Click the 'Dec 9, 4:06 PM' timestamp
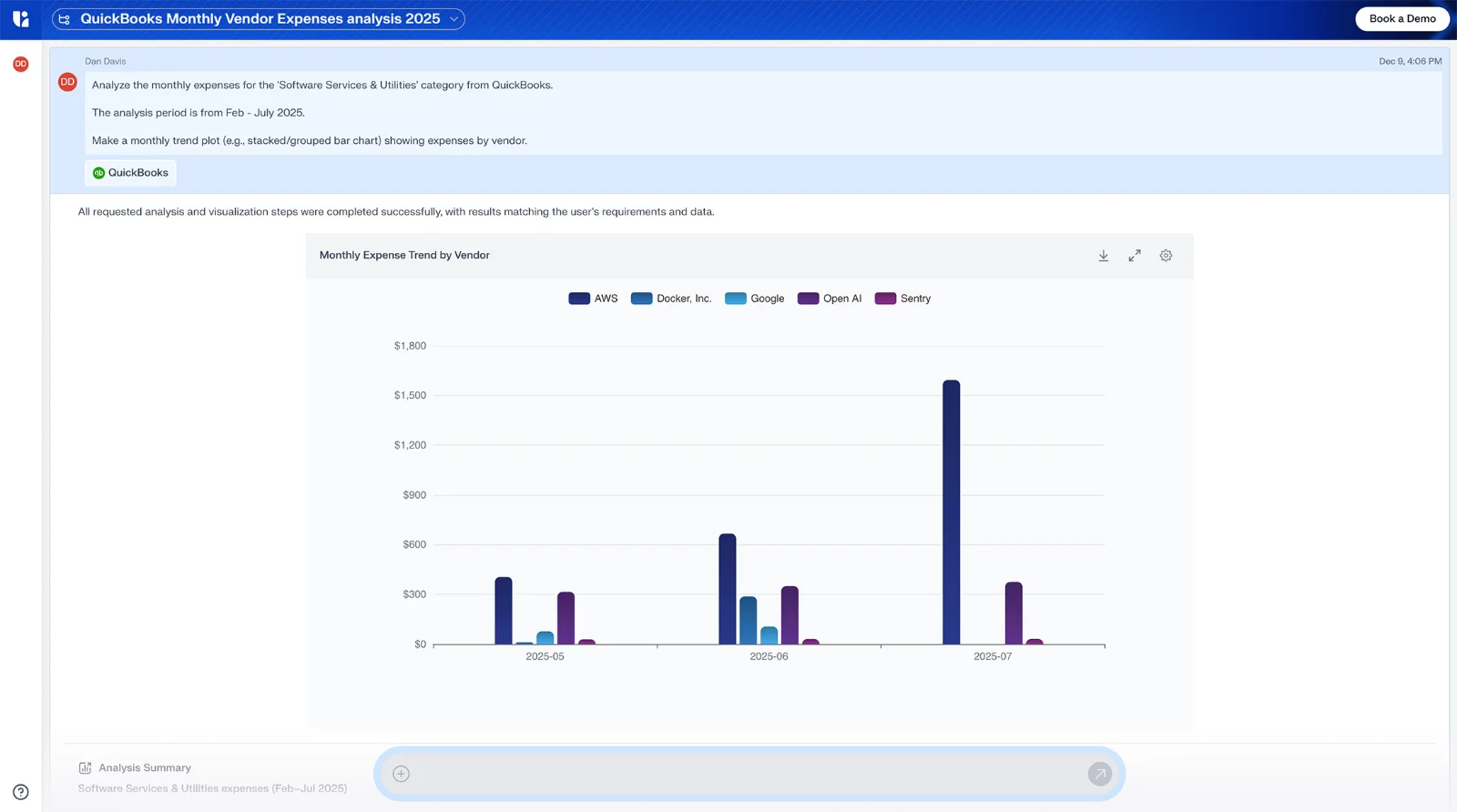This screenshot has height=812, width=1457. [1410, 61]
